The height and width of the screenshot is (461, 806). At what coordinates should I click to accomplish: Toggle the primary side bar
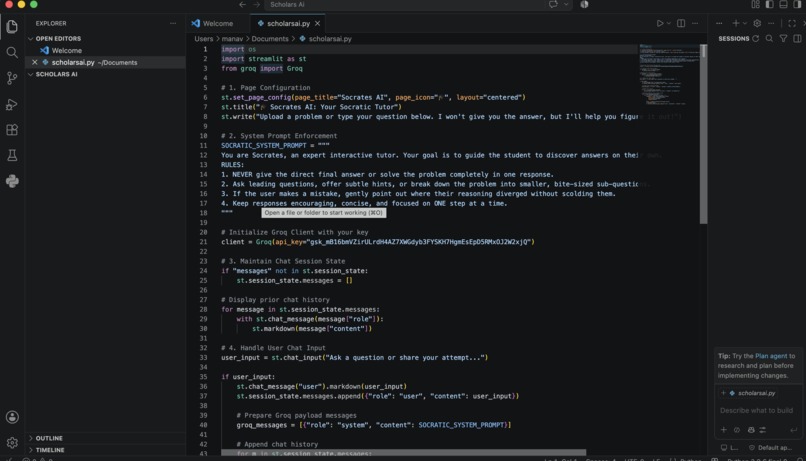click(x=769, y=4)
